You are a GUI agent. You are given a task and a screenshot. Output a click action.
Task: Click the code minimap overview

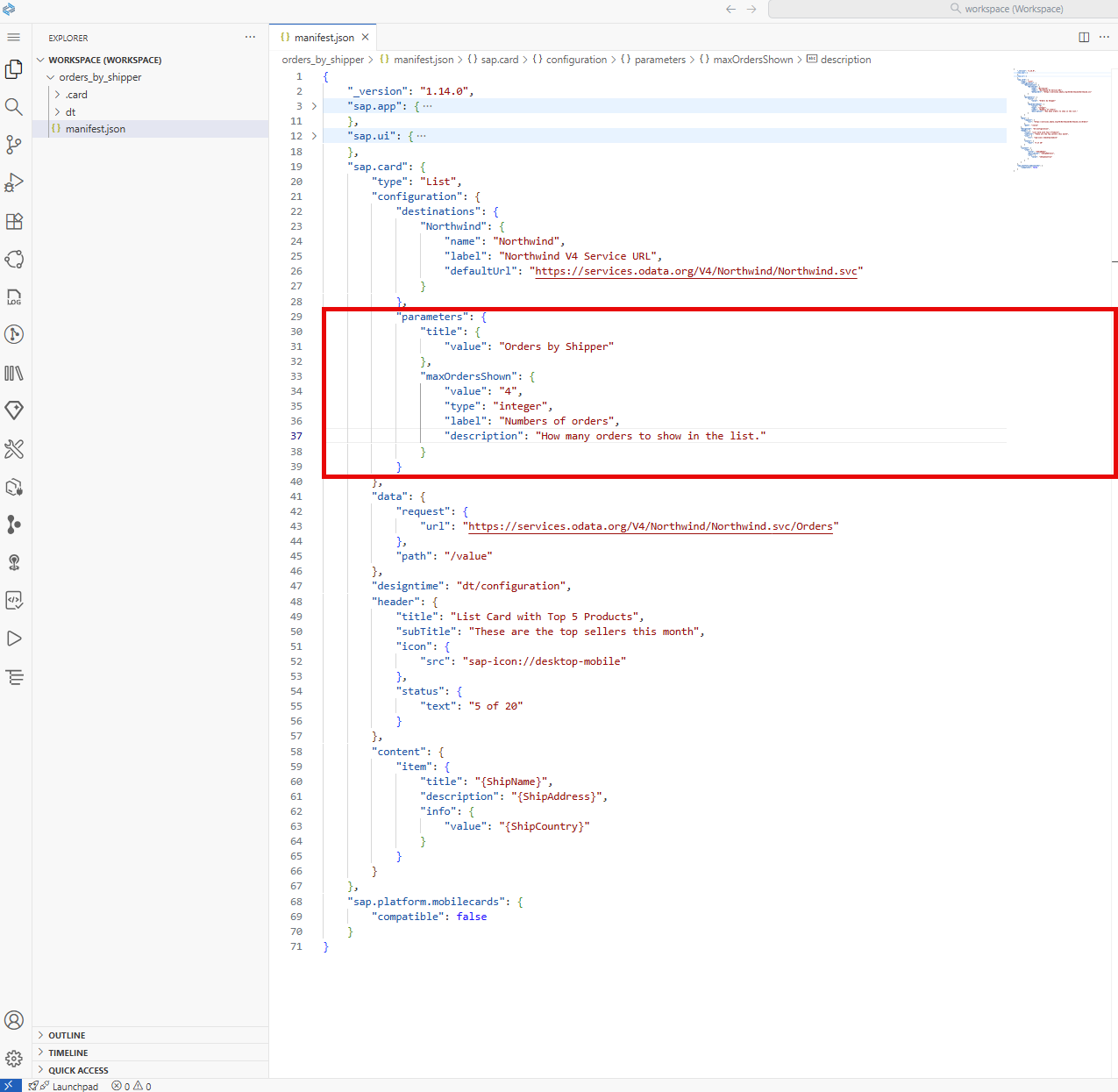click(x=1052, y=118)
